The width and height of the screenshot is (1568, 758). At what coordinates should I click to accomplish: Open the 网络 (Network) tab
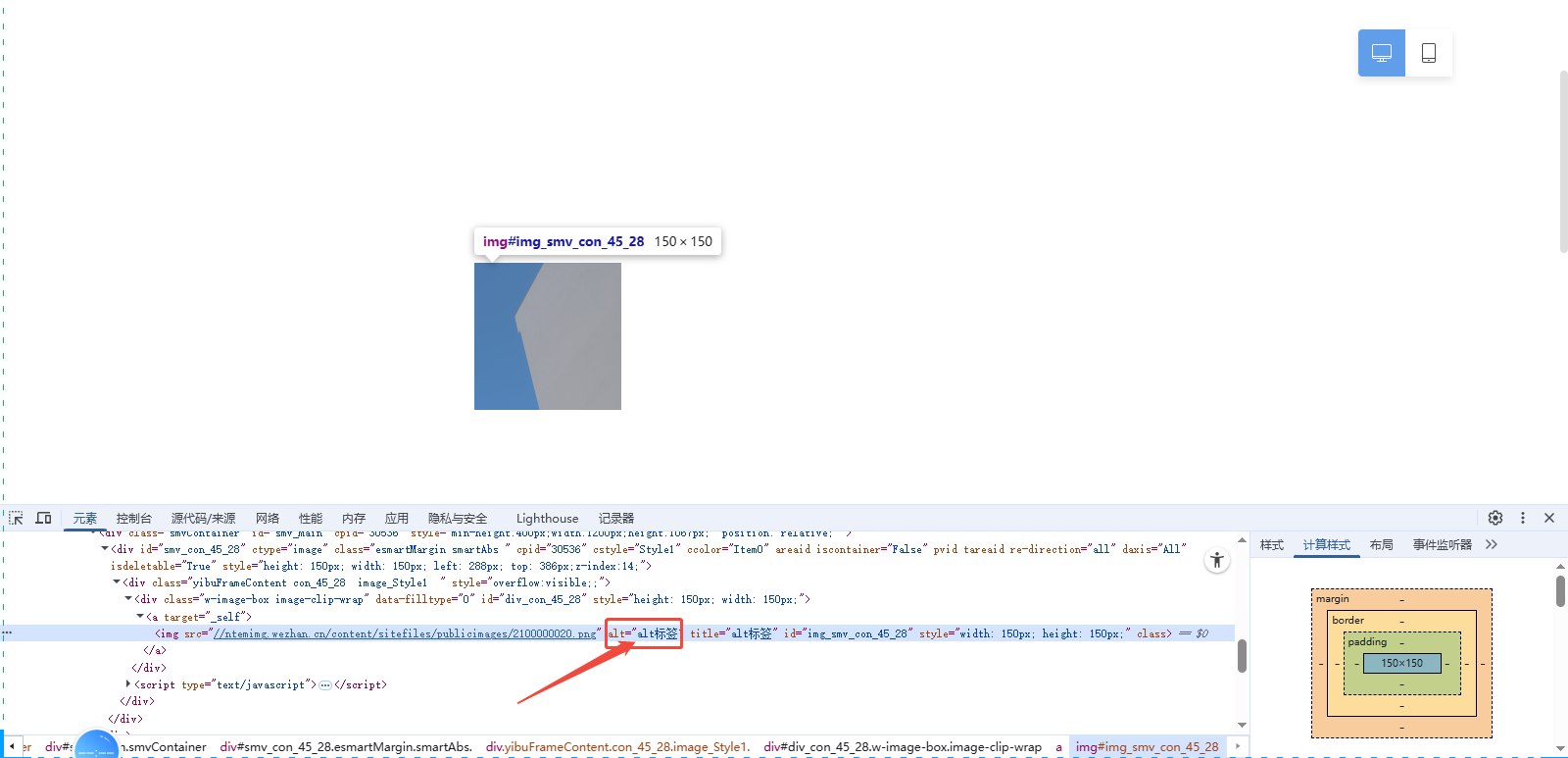click(268, 519)
